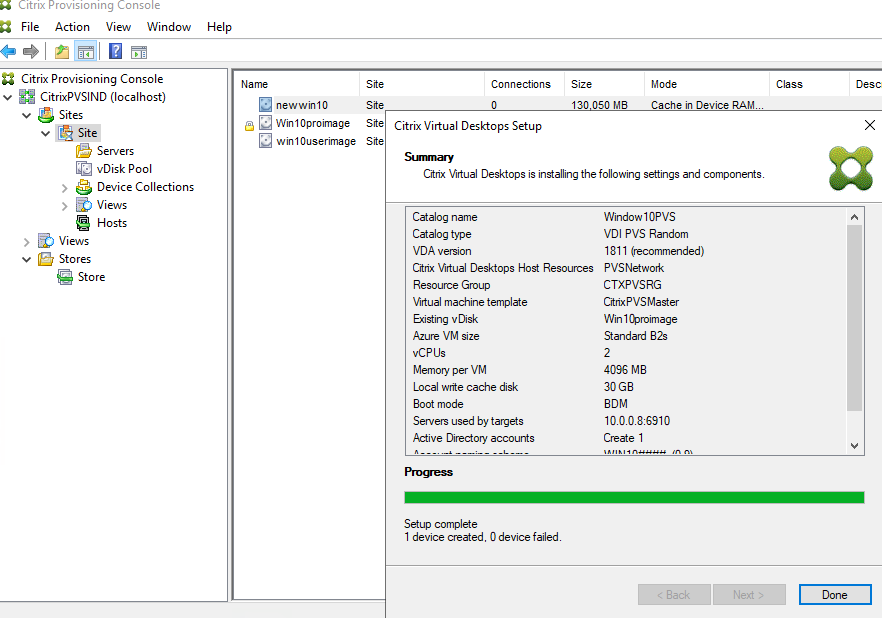The image size is (882, 618).
Task: Click the Site node icon in tree
Action: (65, 133)
